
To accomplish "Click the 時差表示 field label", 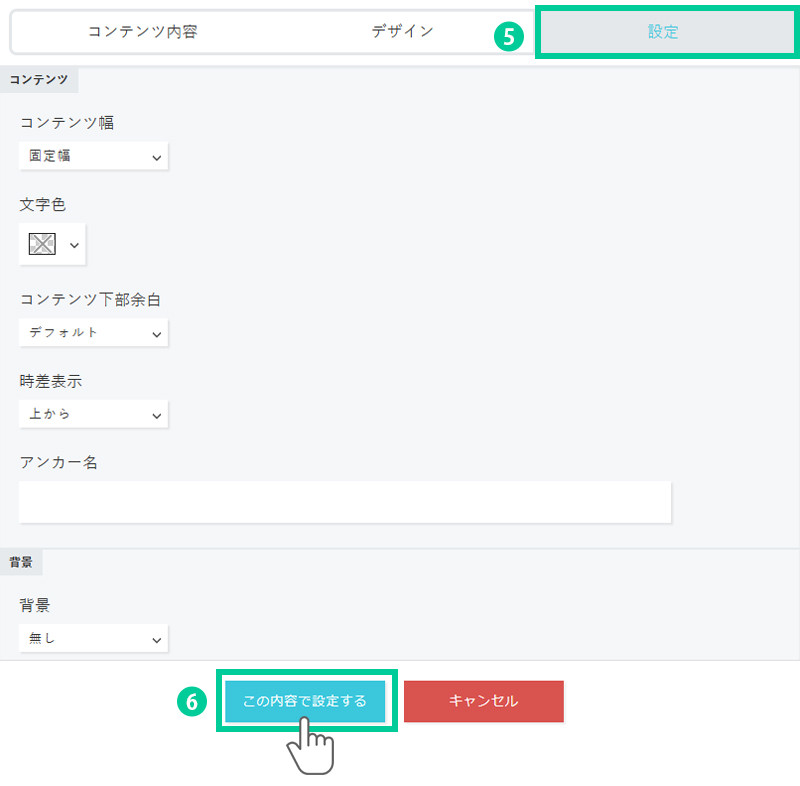I will 51,381.
